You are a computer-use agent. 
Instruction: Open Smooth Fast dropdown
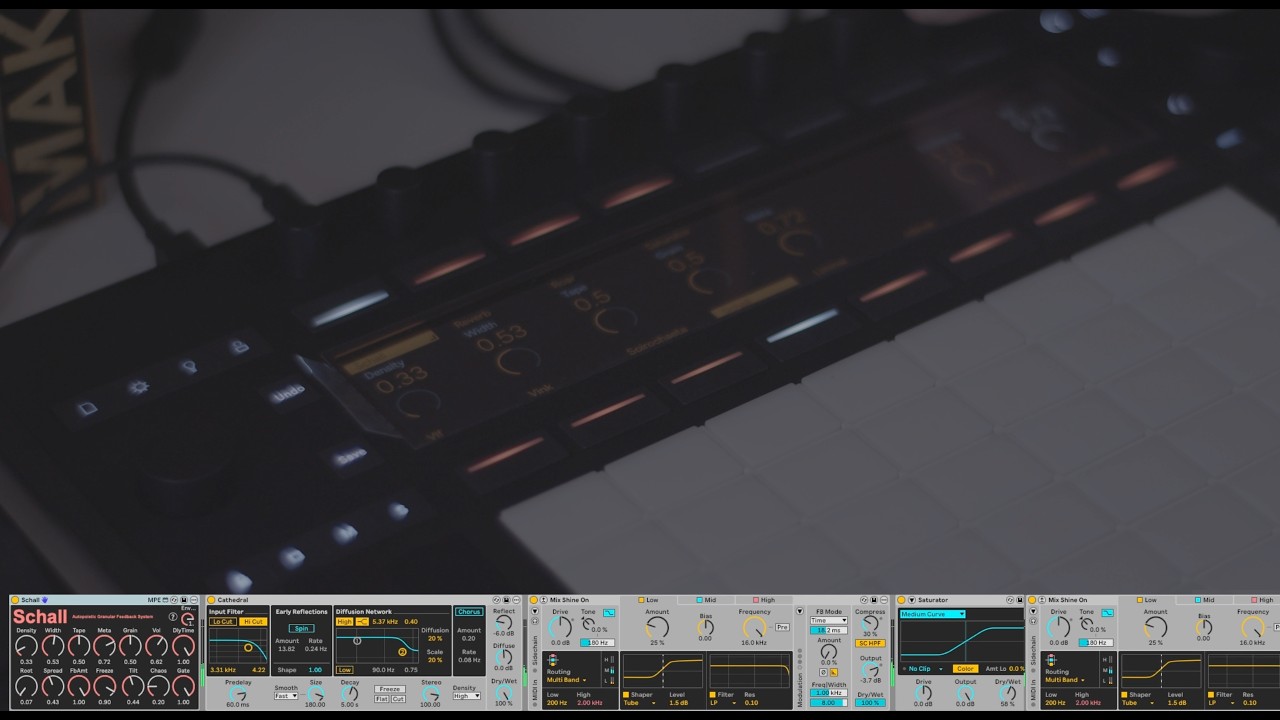(286, 696)
